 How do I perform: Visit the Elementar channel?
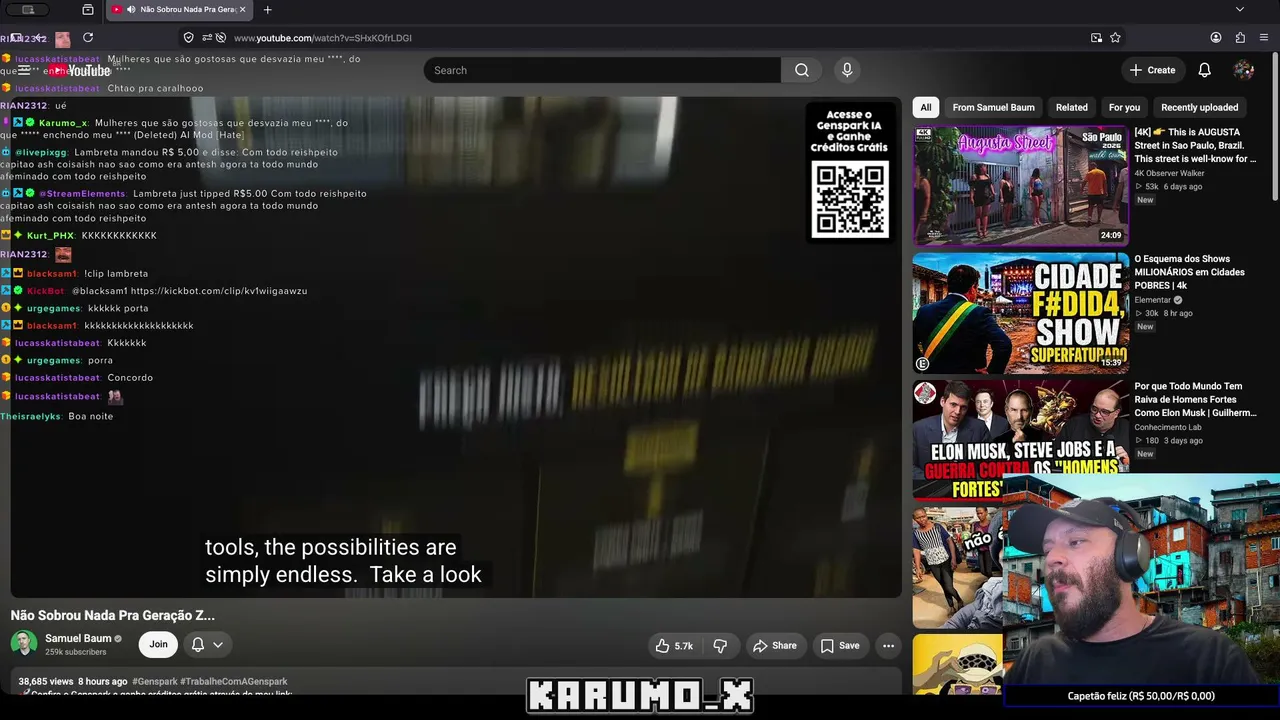tap(1152, 300)
